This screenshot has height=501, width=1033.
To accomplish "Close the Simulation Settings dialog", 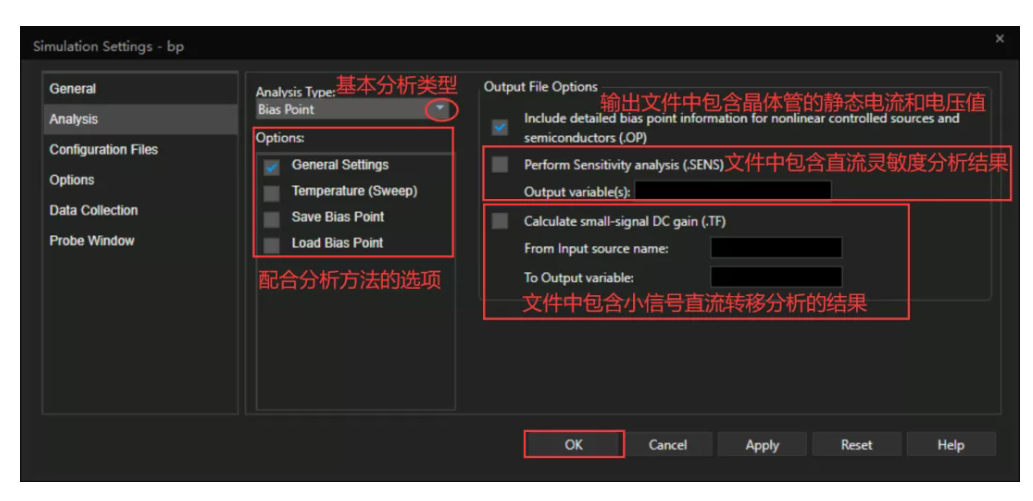I will [x=999, y=40].
